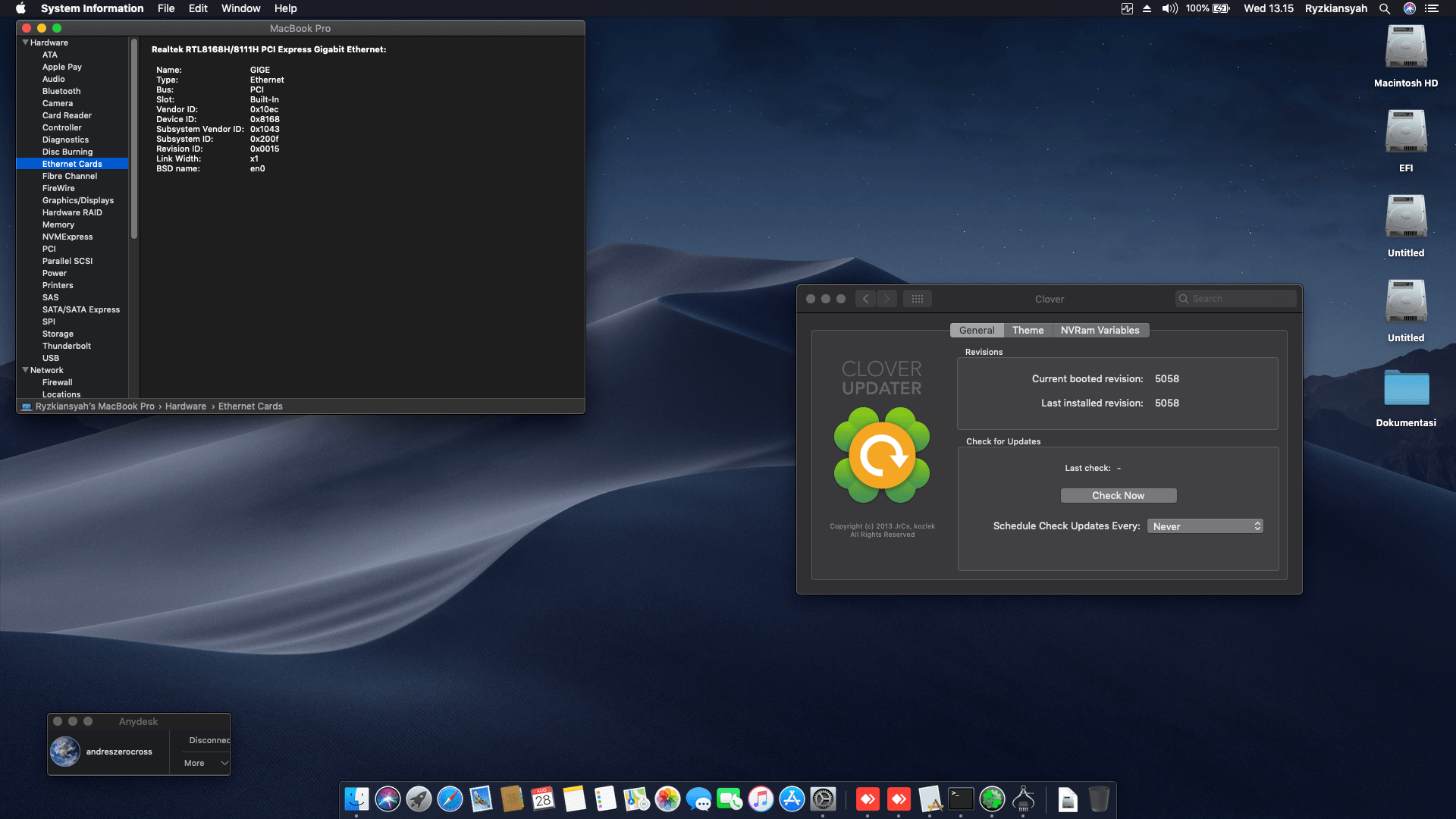The height and width of the screenshot is (819, 1456).
Task: Select the General tab in Clover
Action: (x=977, y=330)
